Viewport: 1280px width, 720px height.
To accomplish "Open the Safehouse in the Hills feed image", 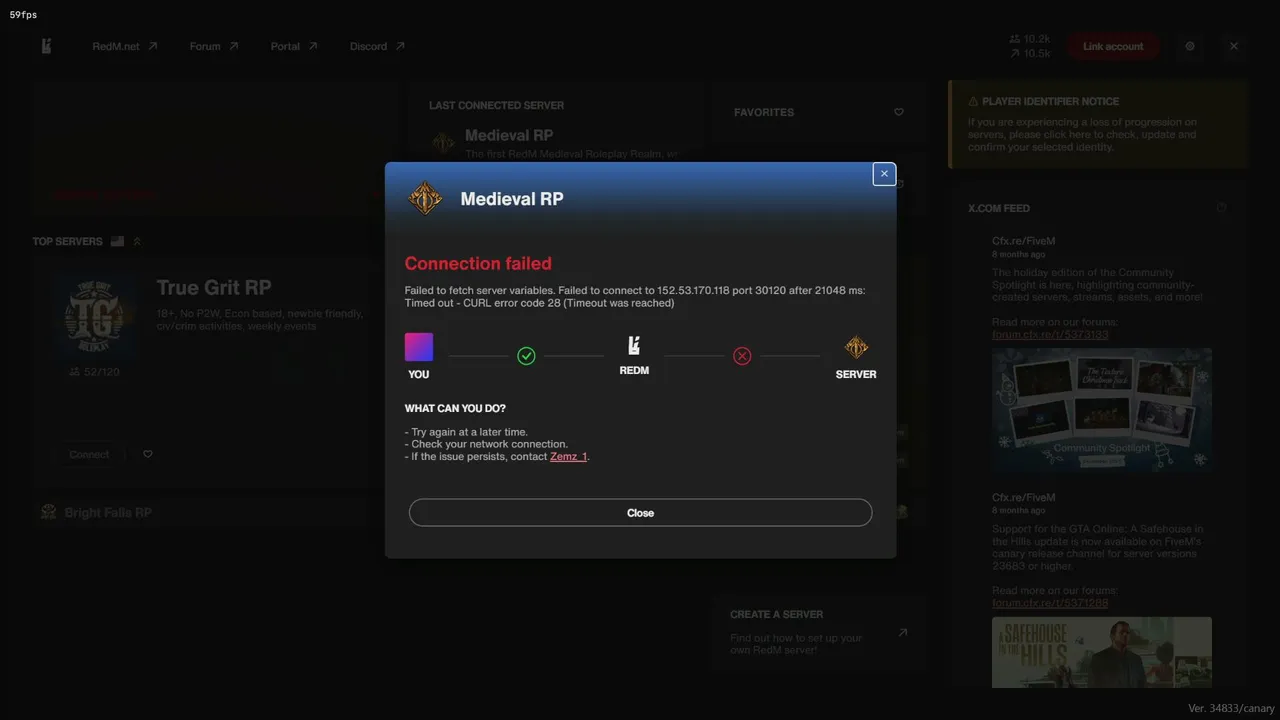I will click(x=1102, y=652).
